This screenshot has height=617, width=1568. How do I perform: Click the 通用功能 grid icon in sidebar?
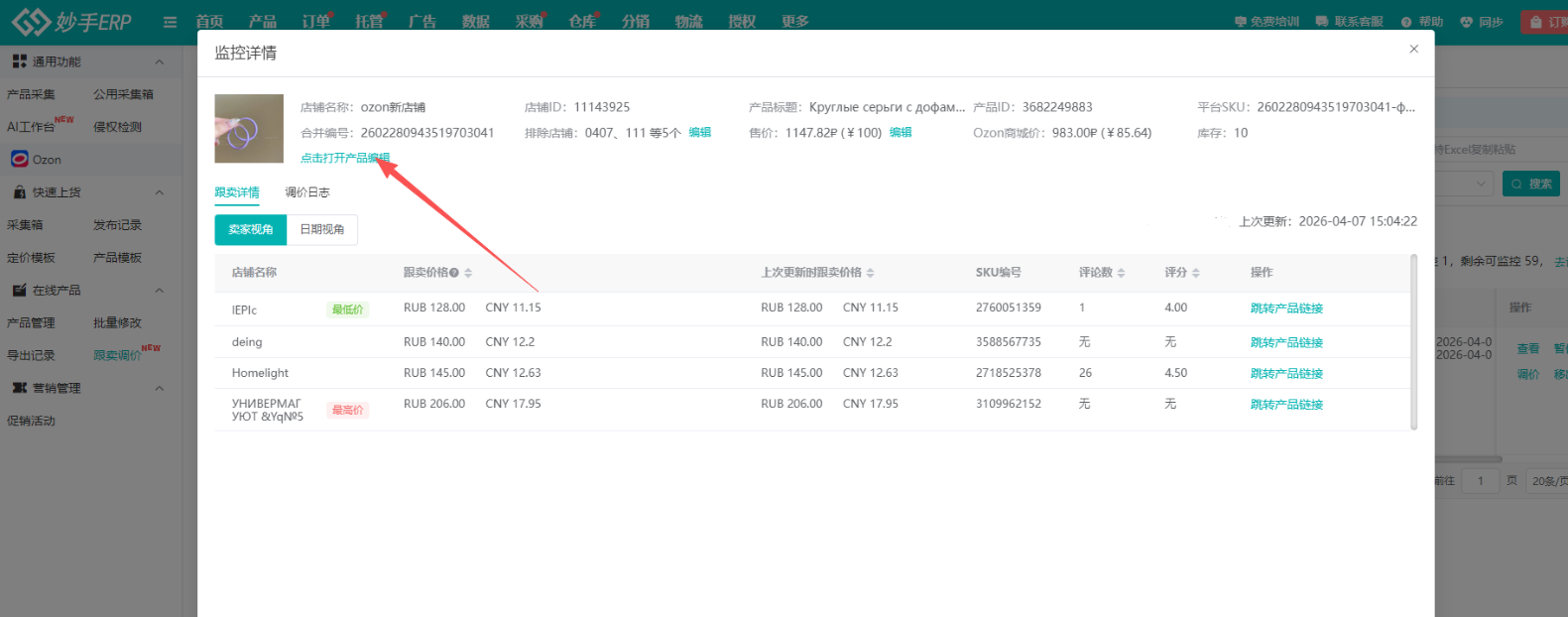coord(19,62)
